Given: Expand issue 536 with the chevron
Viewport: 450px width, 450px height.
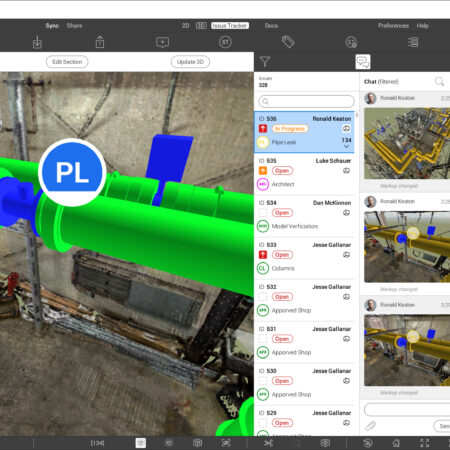Looking at the screenshot, I should click(346, 146).
